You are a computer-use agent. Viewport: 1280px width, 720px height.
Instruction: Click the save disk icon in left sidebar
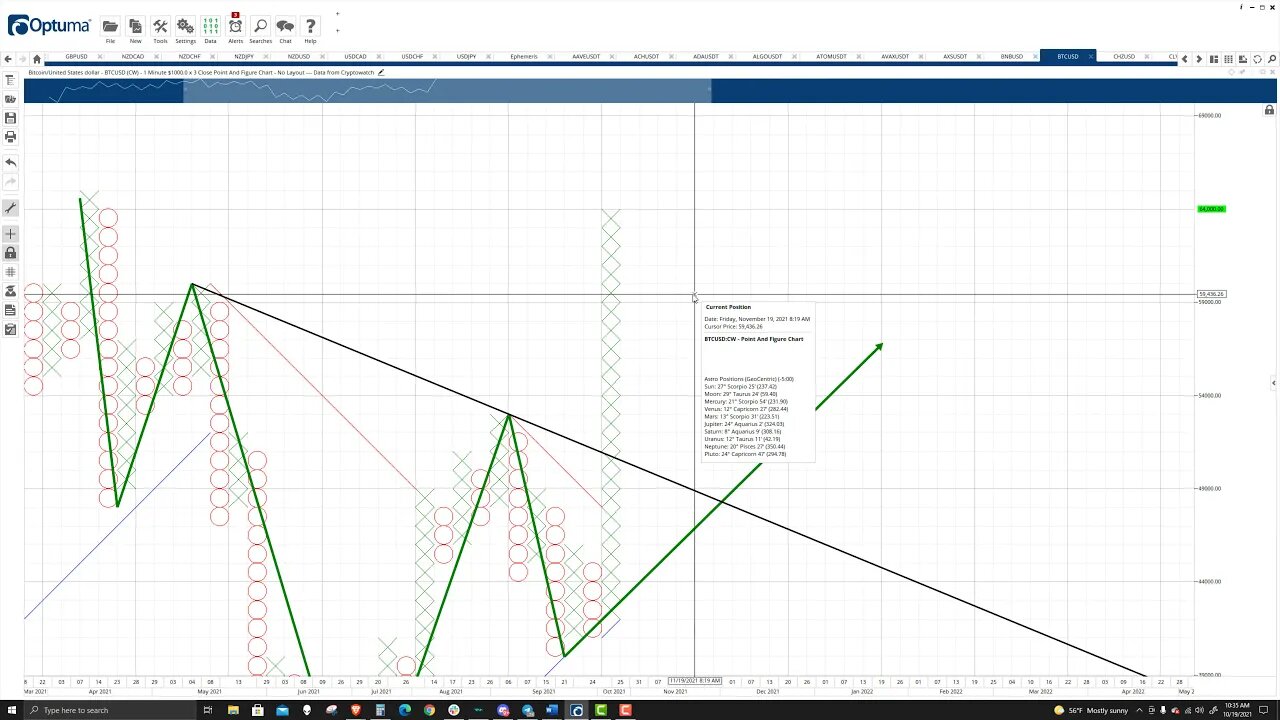coord(10,118)
